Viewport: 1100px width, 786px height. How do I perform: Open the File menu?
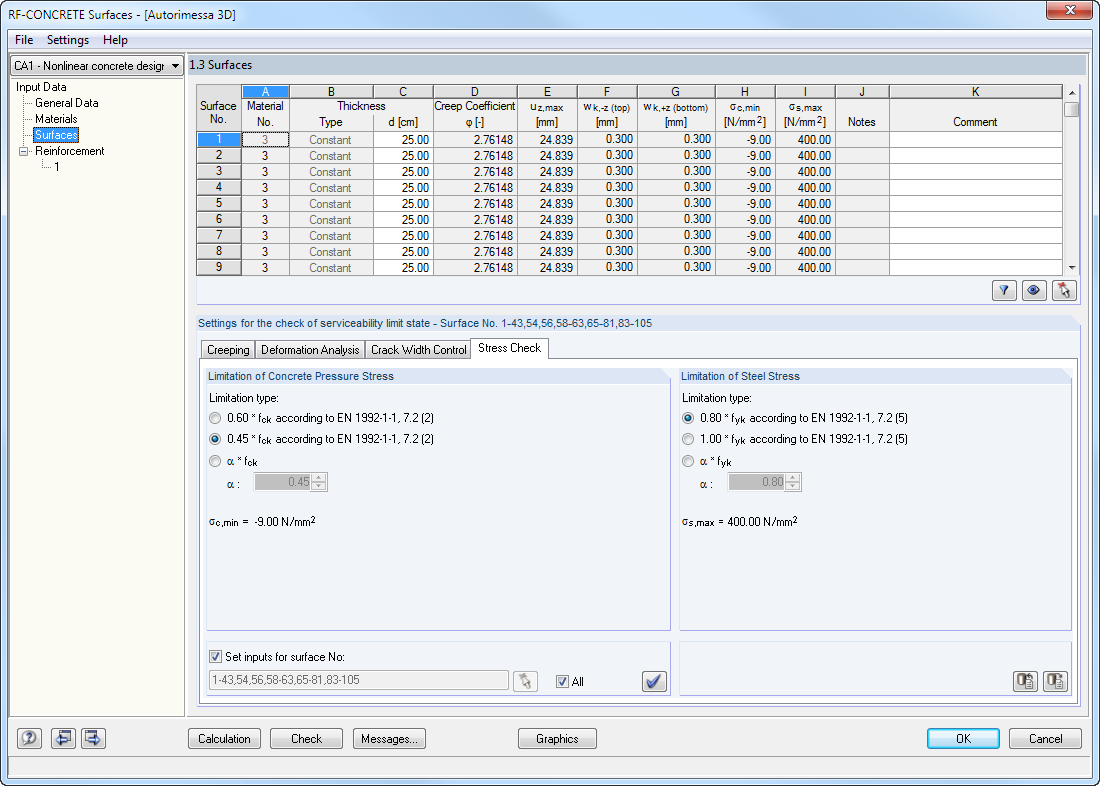(x=24, y=40)
